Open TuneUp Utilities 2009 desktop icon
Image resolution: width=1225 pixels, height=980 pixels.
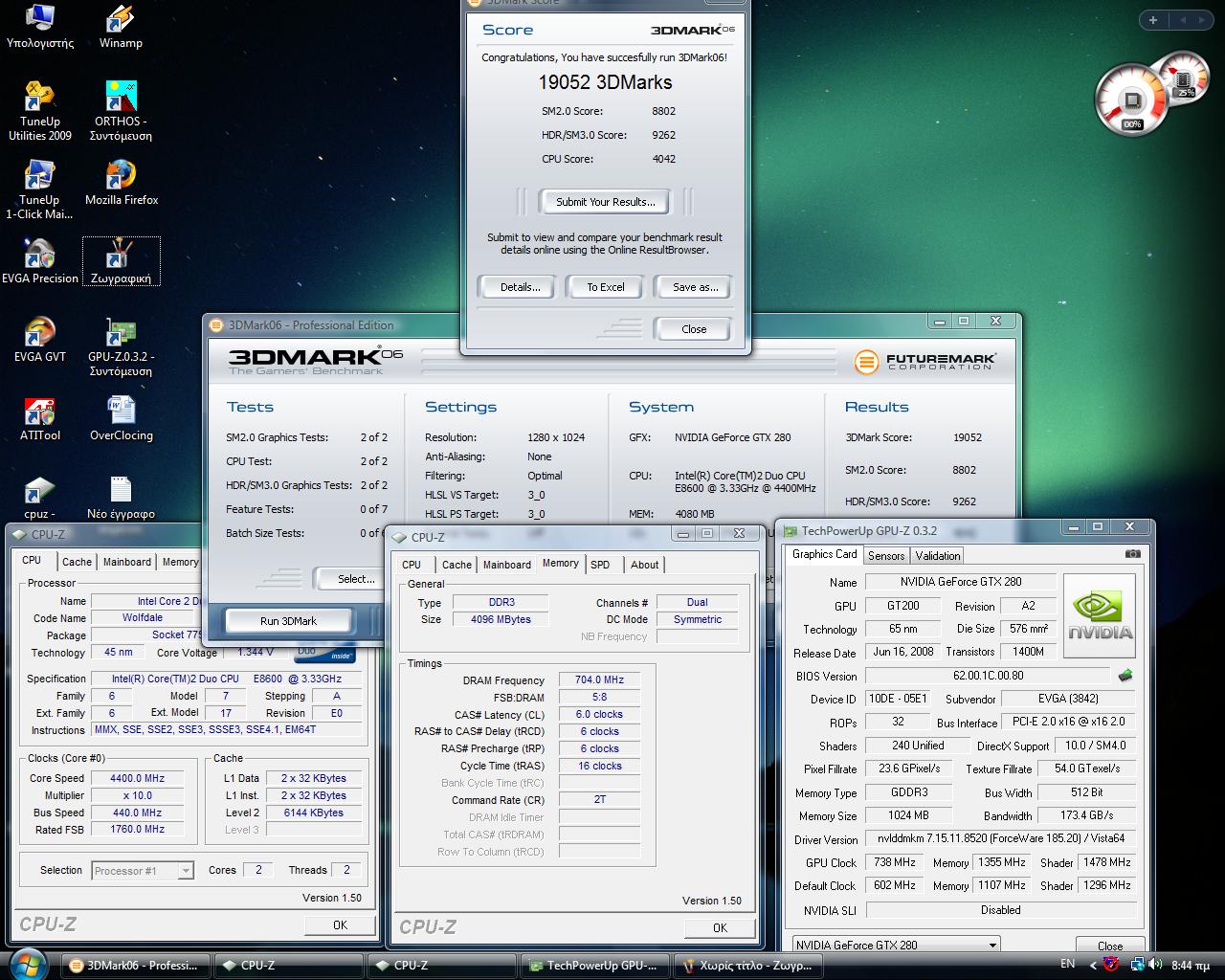(40, 111)
